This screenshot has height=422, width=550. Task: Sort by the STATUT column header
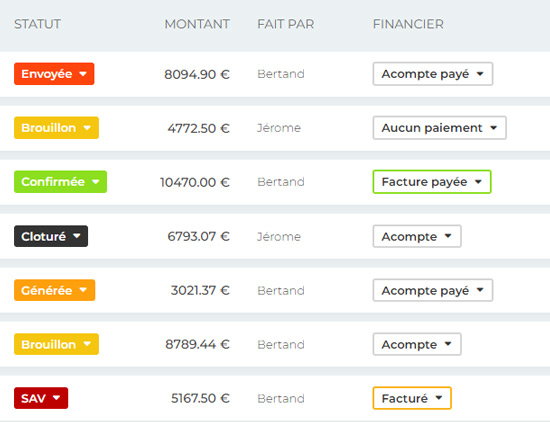[37, 24]
